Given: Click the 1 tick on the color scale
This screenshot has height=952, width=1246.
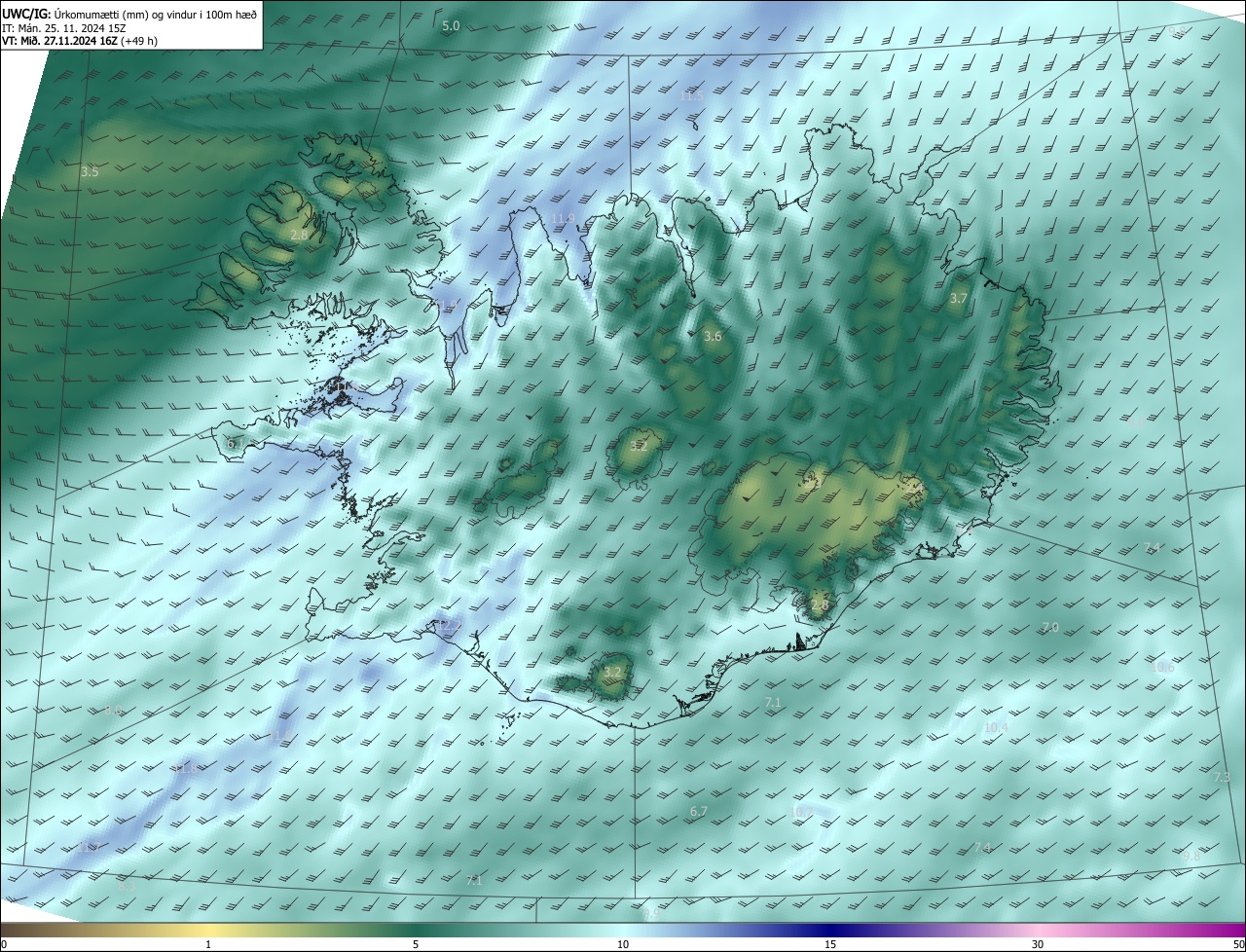Looking at the screenshot, I should (x=208, y=944).
